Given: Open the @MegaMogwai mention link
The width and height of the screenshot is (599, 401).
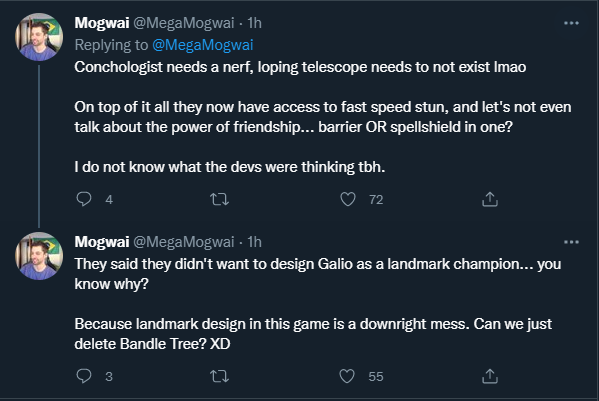Looking at the screenshot, I should click(202, 45).
